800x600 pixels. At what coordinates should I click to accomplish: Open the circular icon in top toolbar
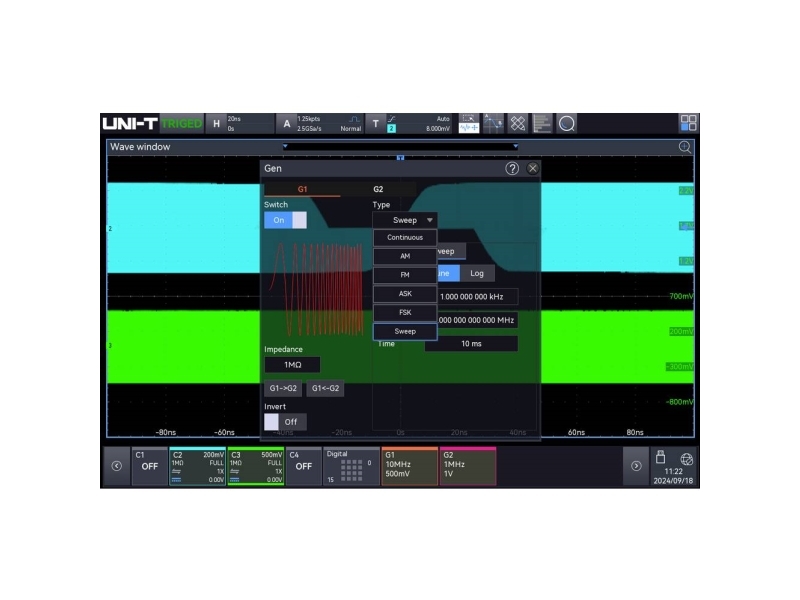click(566, 123)
